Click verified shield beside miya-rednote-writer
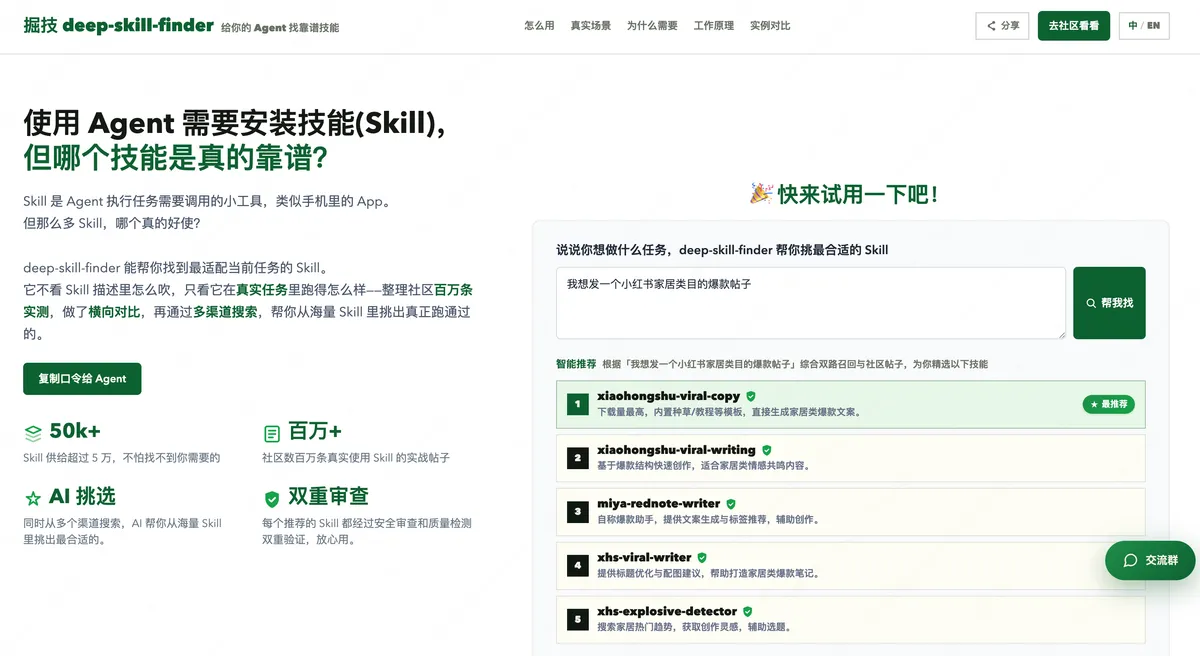This screenshot has height=656, width=1200. pos(731,504)
